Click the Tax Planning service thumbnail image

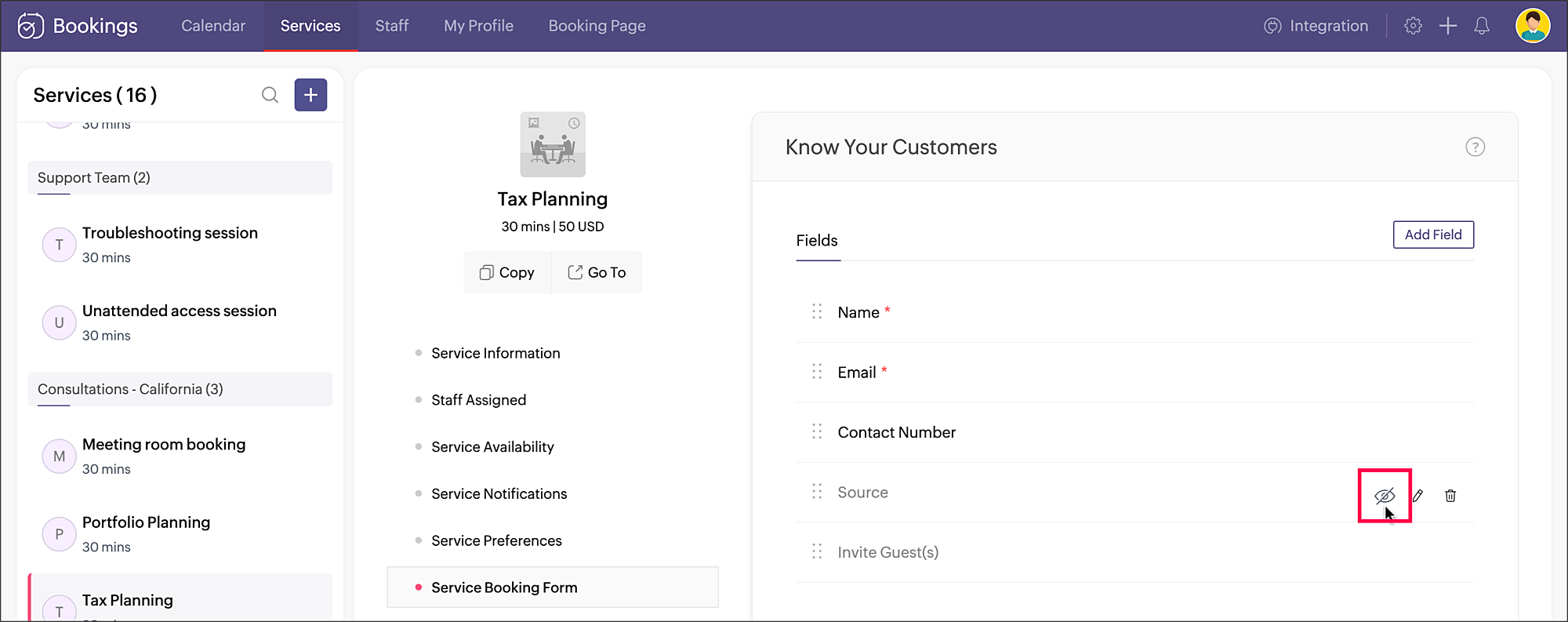point(552,144)
